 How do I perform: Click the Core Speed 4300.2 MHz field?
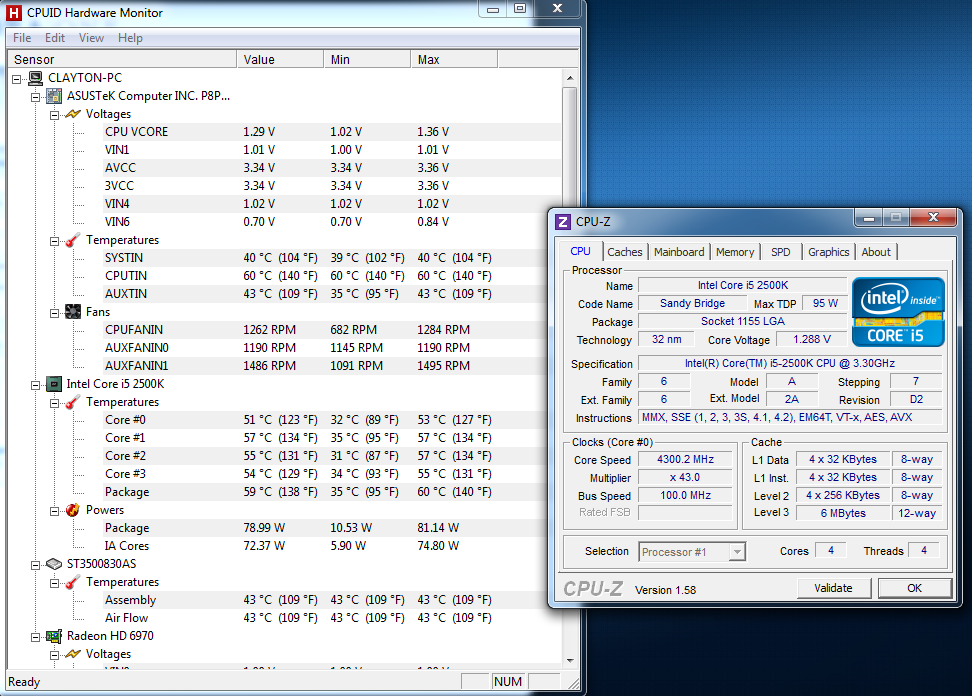[685, 460]
